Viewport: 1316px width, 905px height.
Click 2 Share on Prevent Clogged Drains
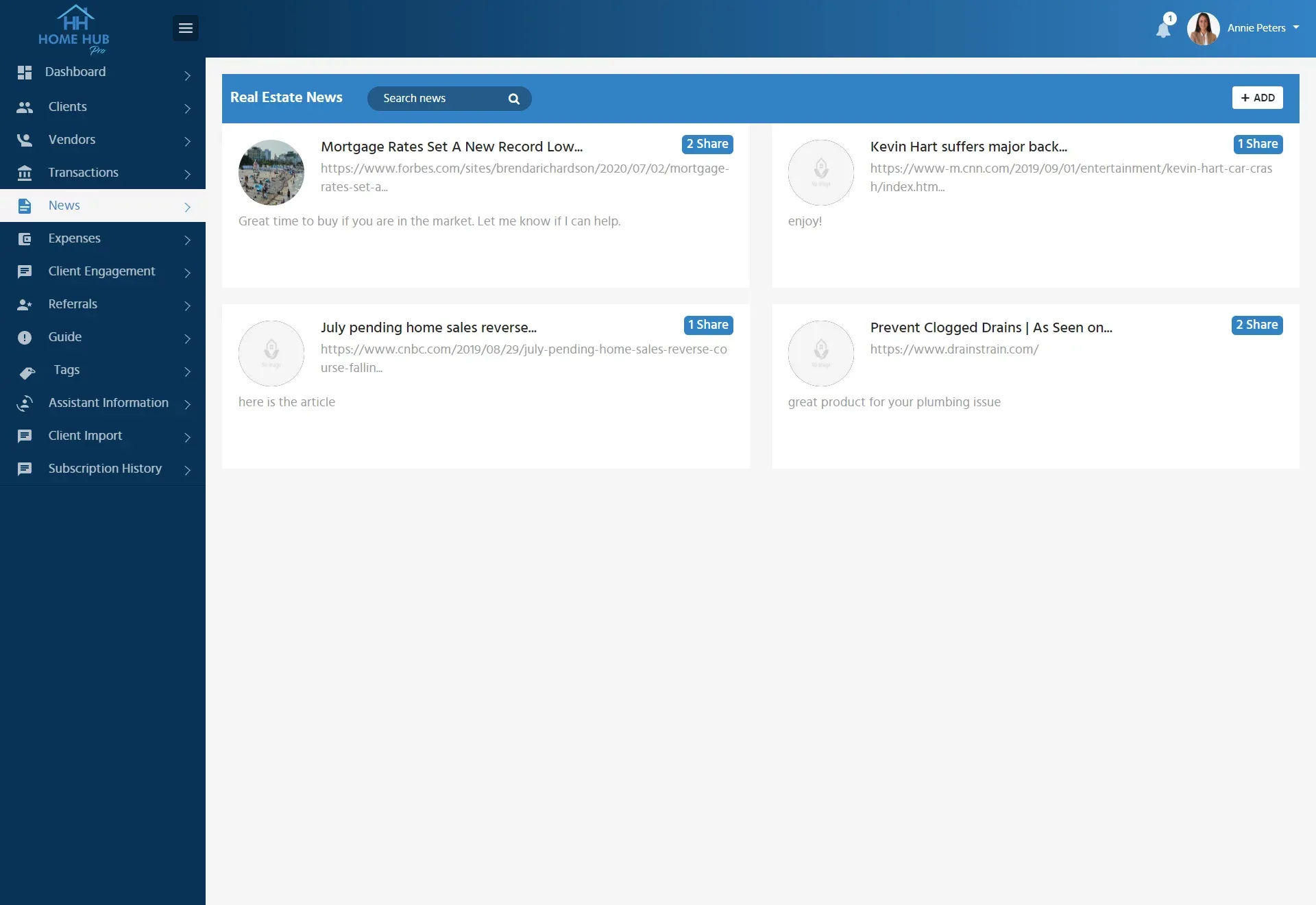[x=1257, y=325]
